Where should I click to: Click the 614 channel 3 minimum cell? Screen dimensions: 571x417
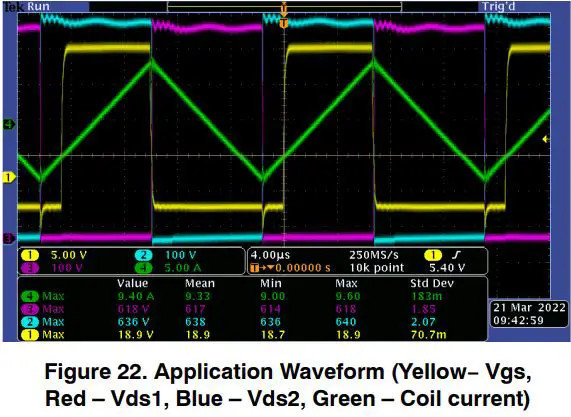point(271,310)
